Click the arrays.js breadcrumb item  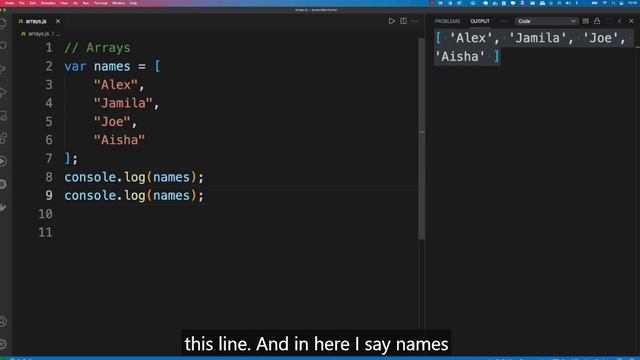[39, 34]
